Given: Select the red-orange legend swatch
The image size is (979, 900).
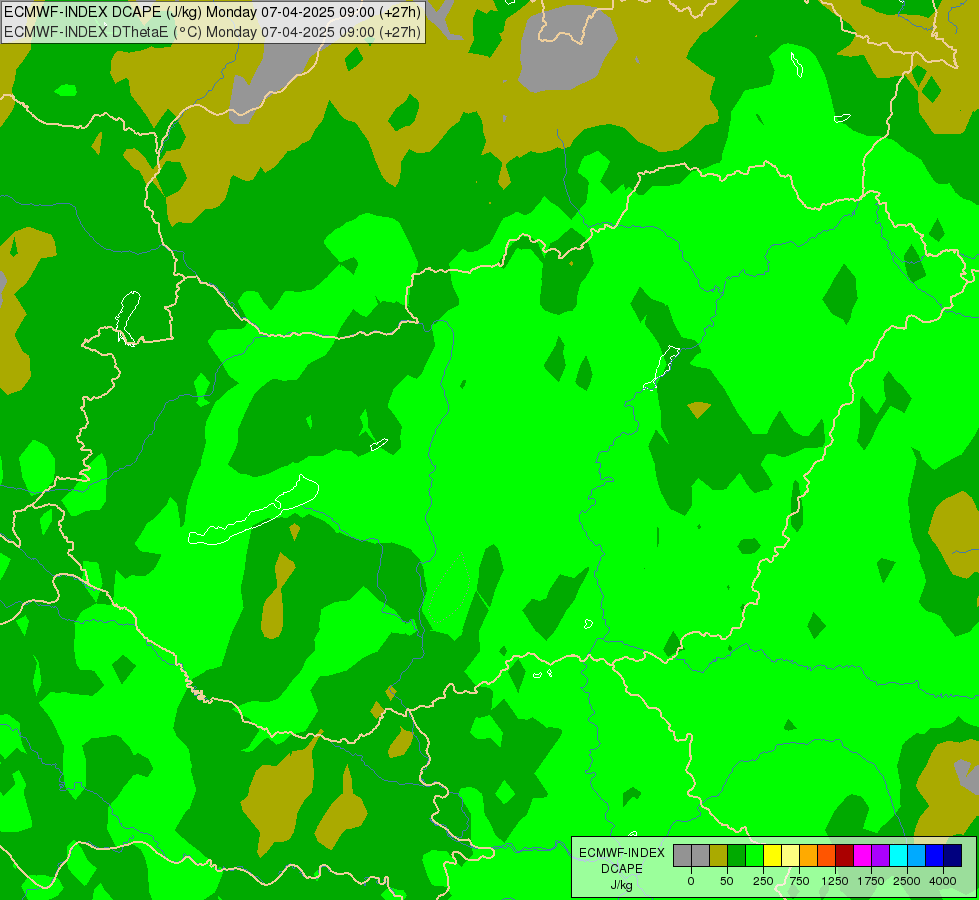Looking at the screenshot, I should (x=827, y=856).
